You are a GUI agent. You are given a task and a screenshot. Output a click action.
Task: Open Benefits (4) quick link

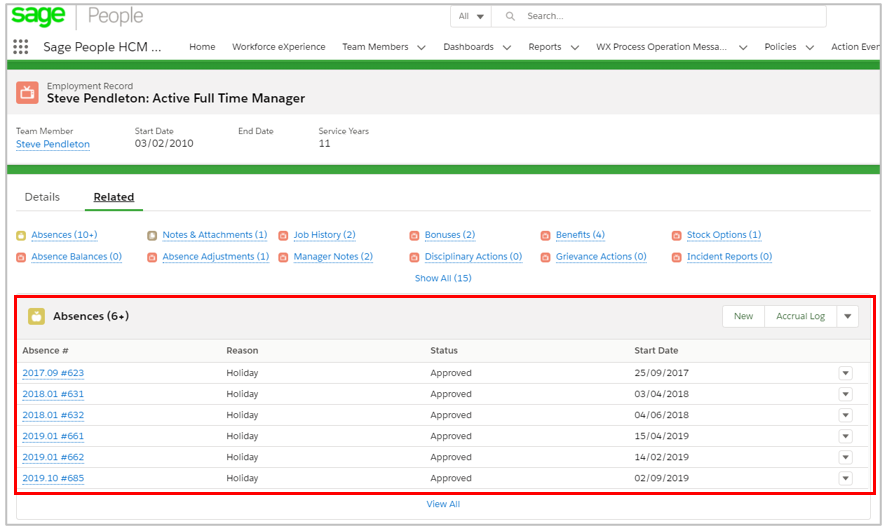(x=580, y=235)
